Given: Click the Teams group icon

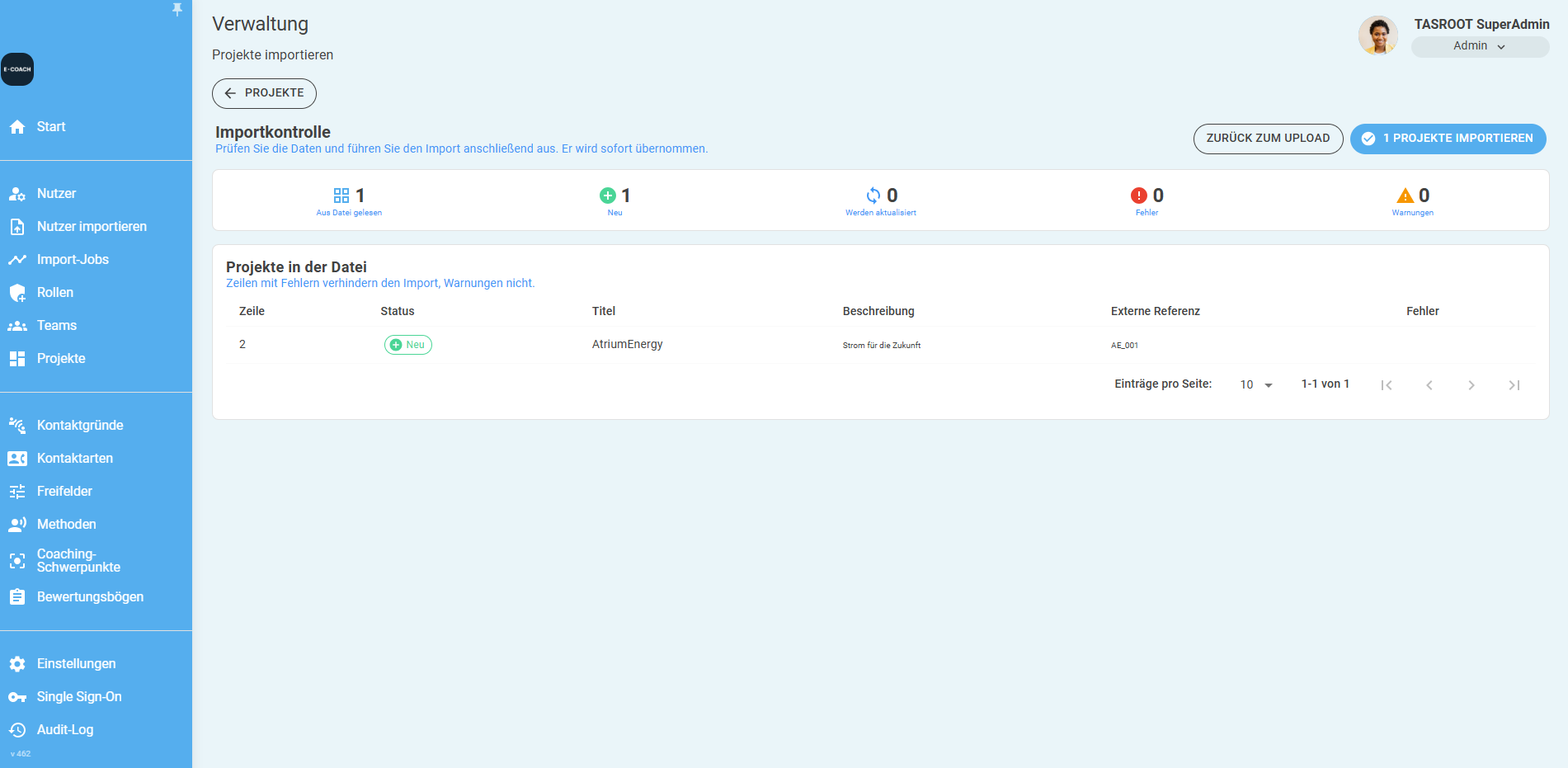Looking at the screenshot, I should (17, 326).
